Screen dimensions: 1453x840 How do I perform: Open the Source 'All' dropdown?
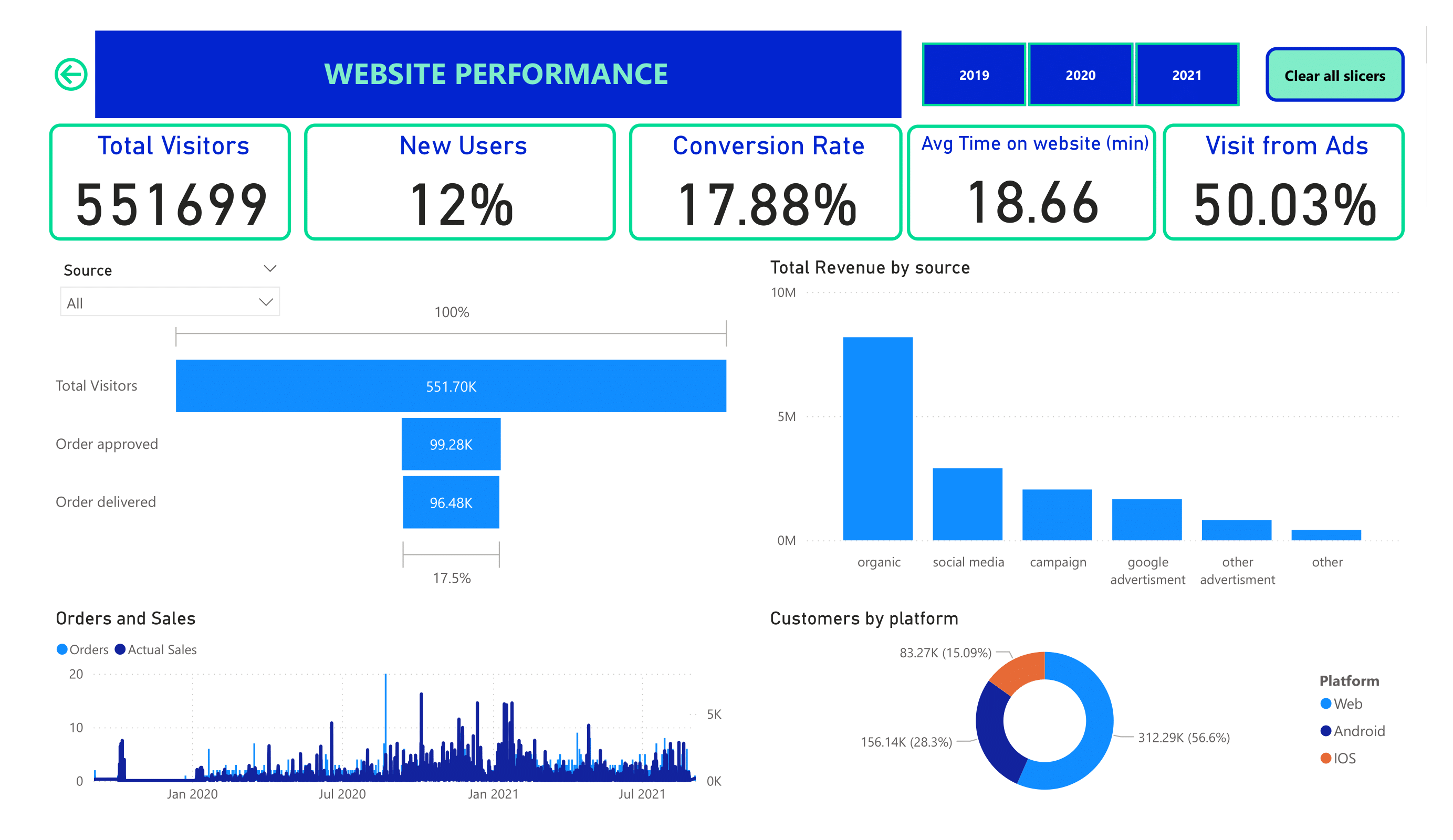pos(170,302)
